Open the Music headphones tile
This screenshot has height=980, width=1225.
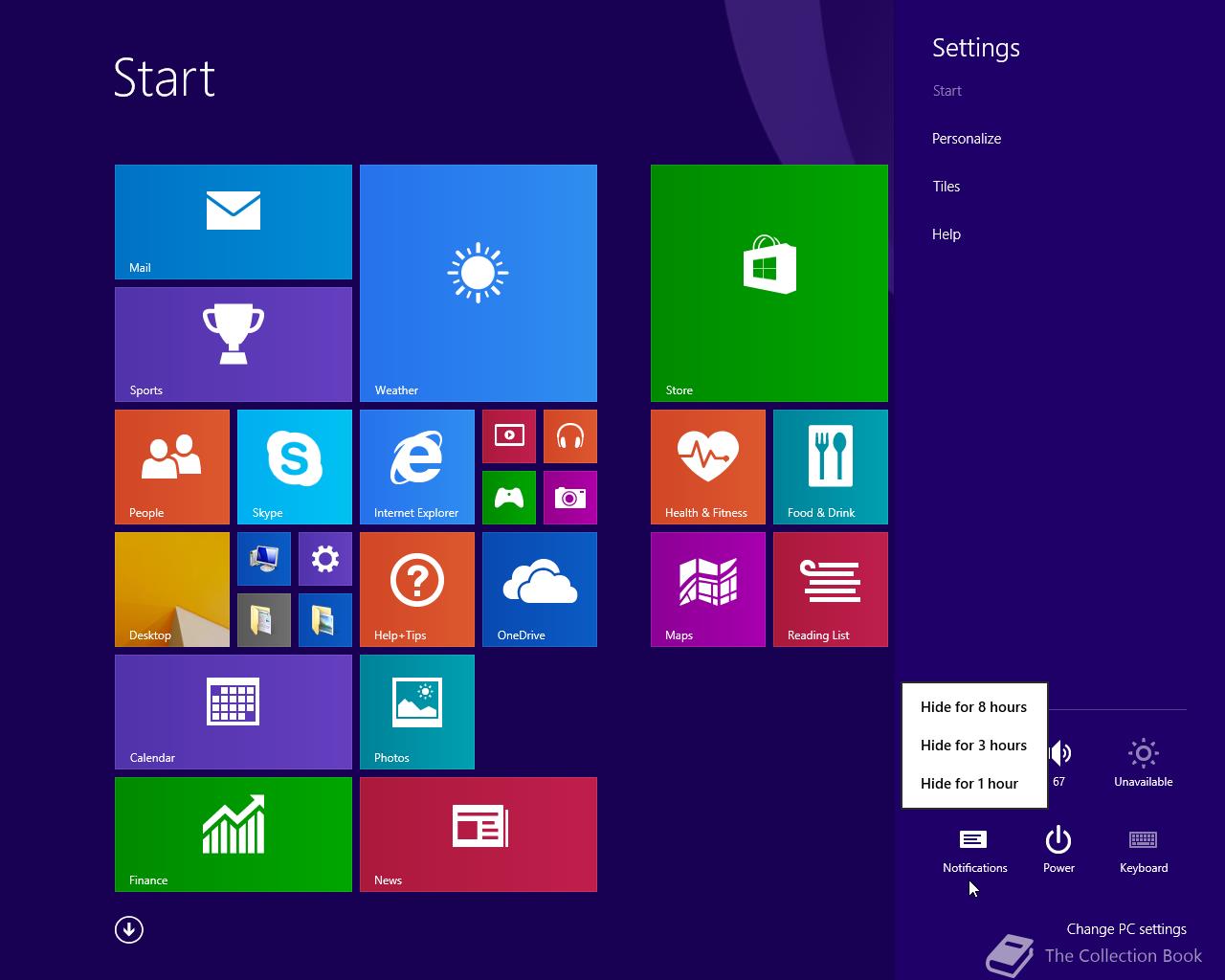pyautogui.click(x=570, y=436)
